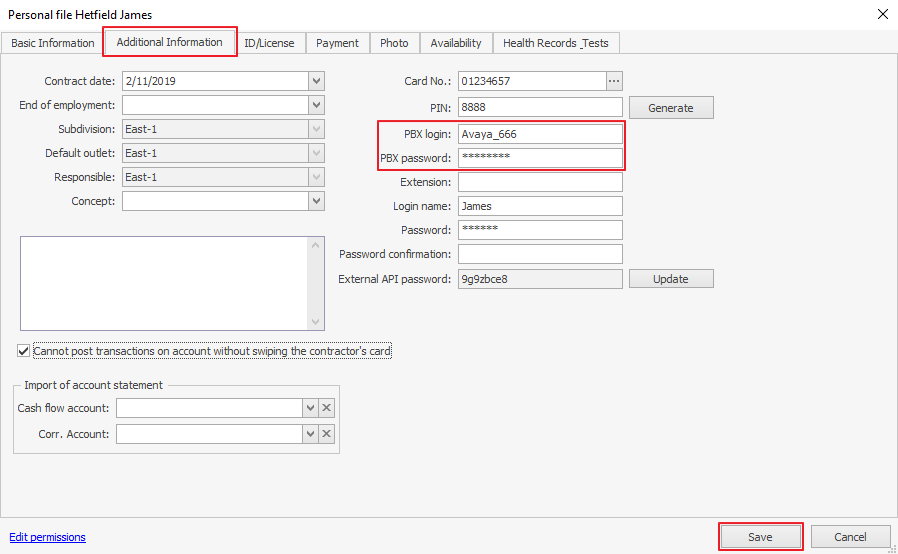898x554 pixels.
Task: Save the personal file changes
Action: tap(760, 537)
